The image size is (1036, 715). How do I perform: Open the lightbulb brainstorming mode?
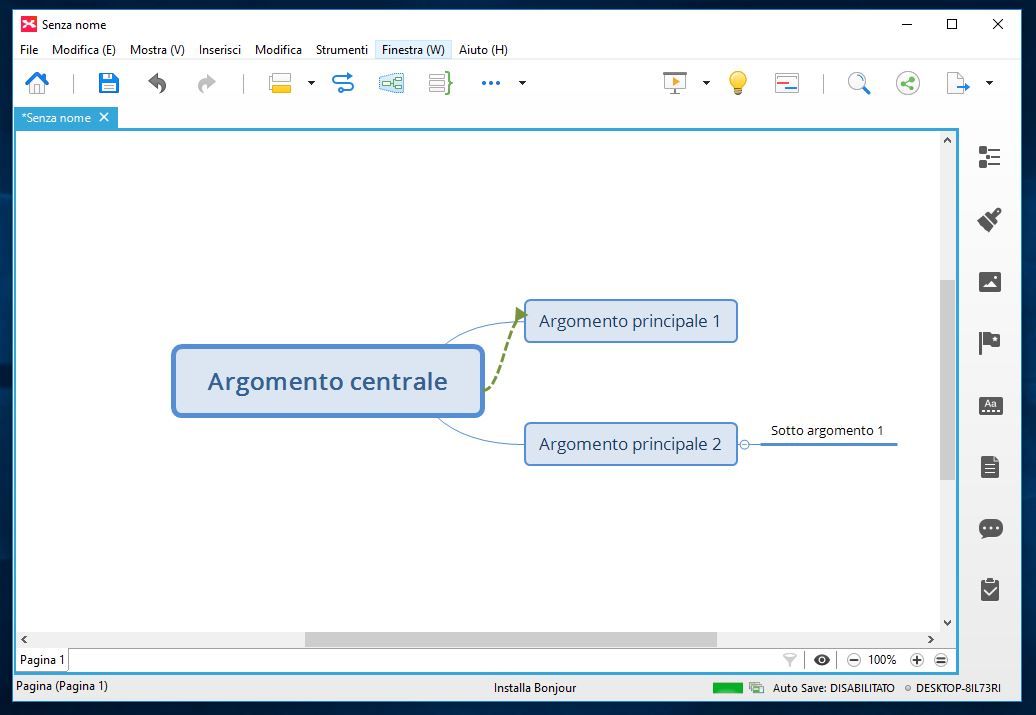point(738,83)
